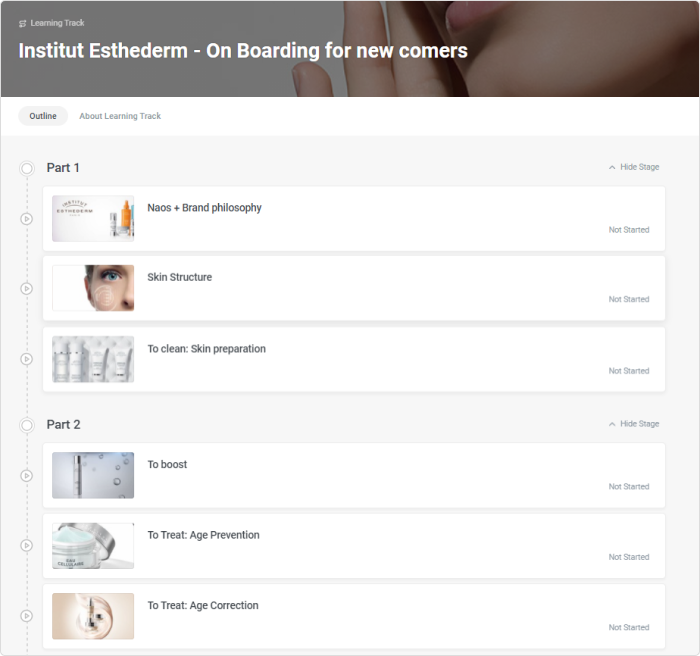Click the To boost product thumbnail
Image resolution: width=700 pixels, height=656 pixels.
[93, 475]
